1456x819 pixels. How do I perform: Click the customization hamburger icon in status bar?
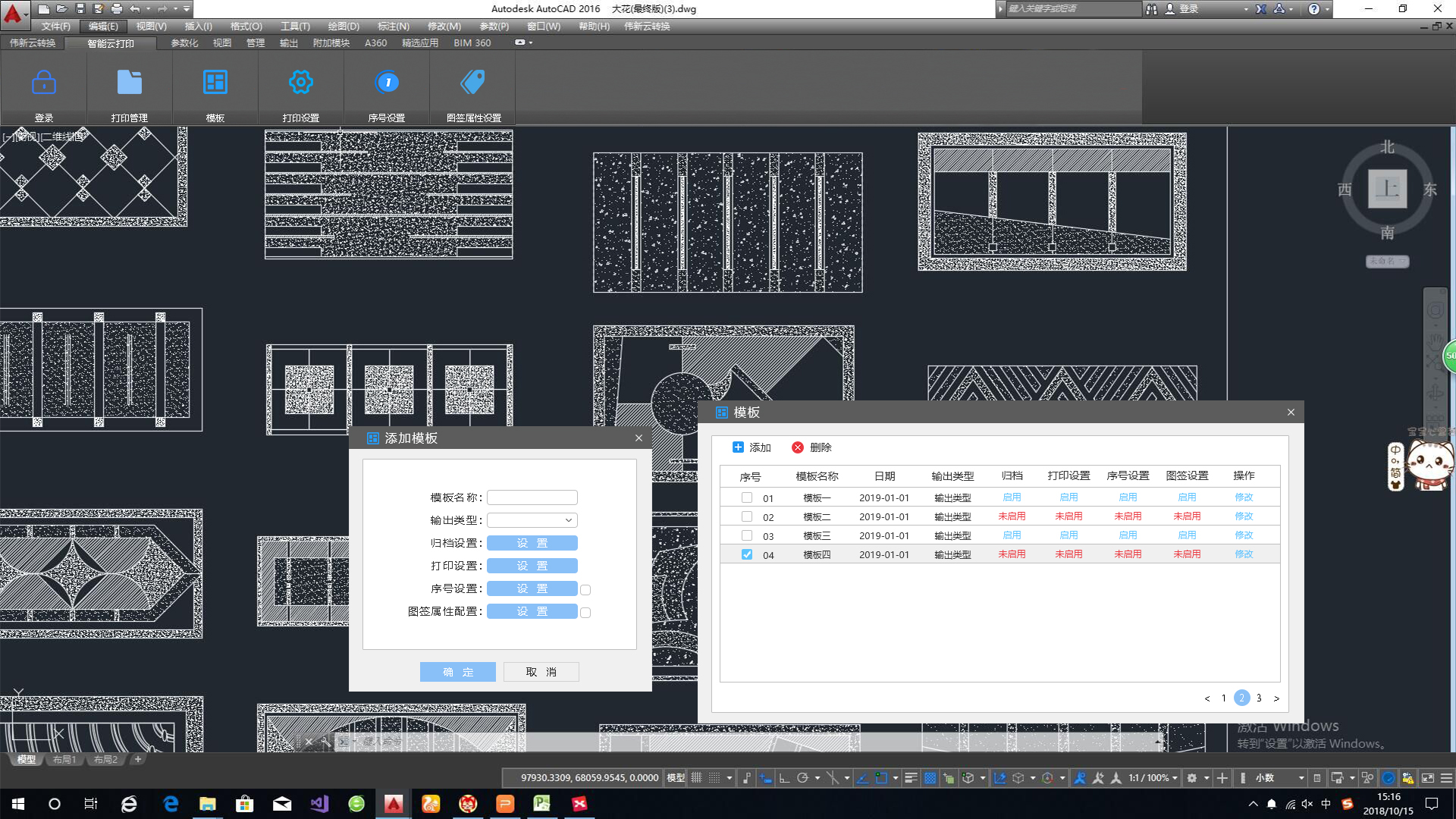coord(1446,778)
